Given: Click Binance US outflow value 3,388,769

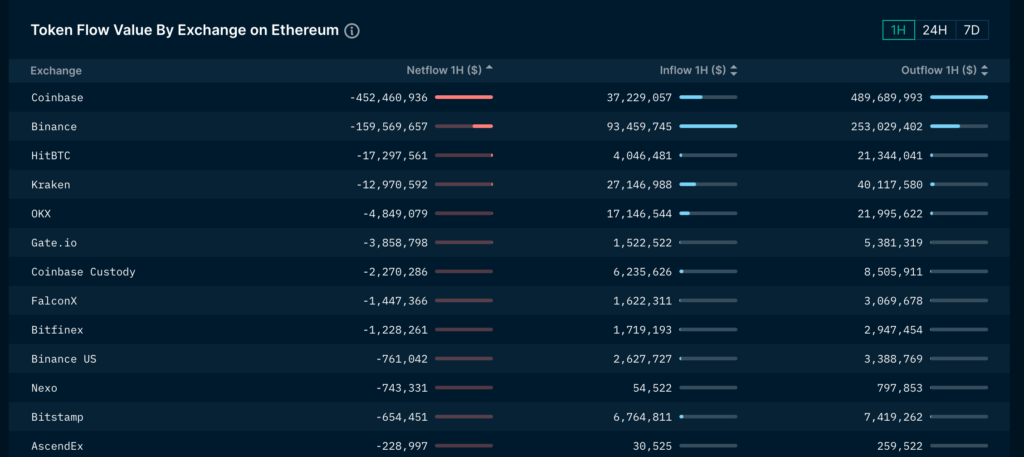Looking at the screenshot, I should 893,359.
